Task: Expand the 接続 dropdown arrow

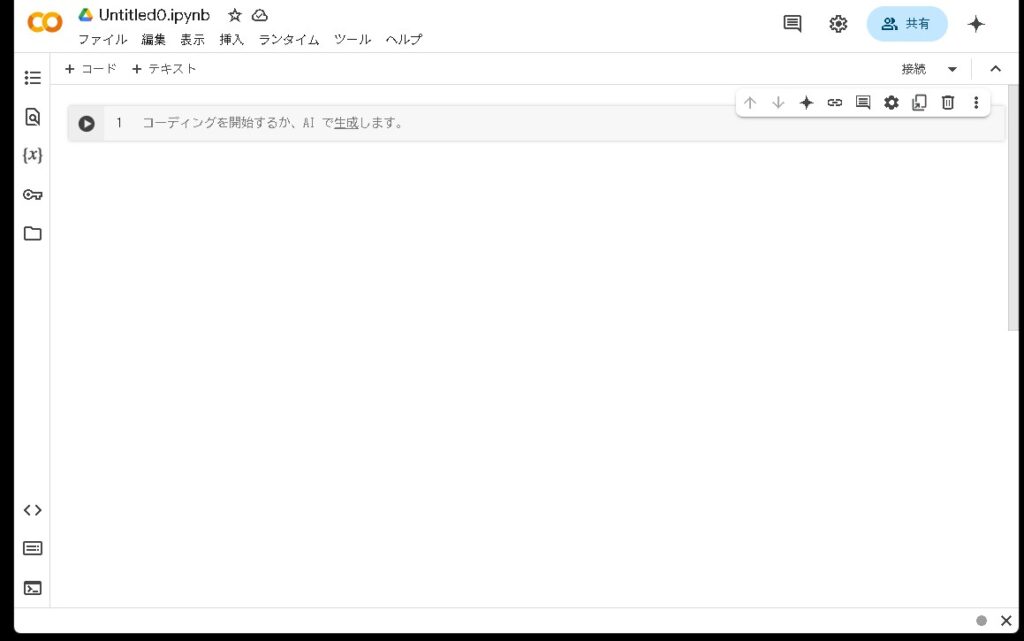Action: click(x=952, y=69)
